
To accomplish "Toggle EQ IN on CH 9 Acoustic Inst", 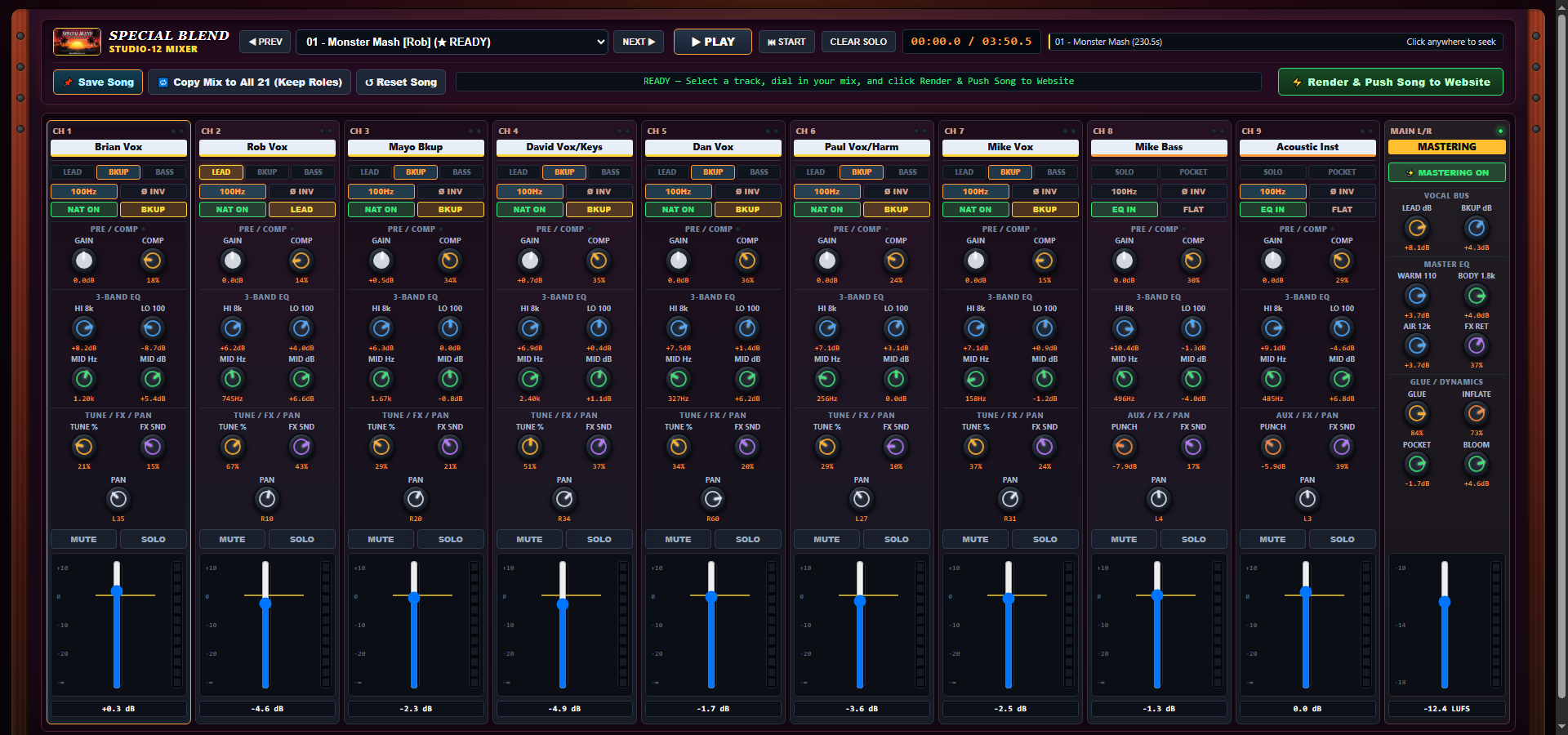I will pyautogui.click(x=1272, y=209).
